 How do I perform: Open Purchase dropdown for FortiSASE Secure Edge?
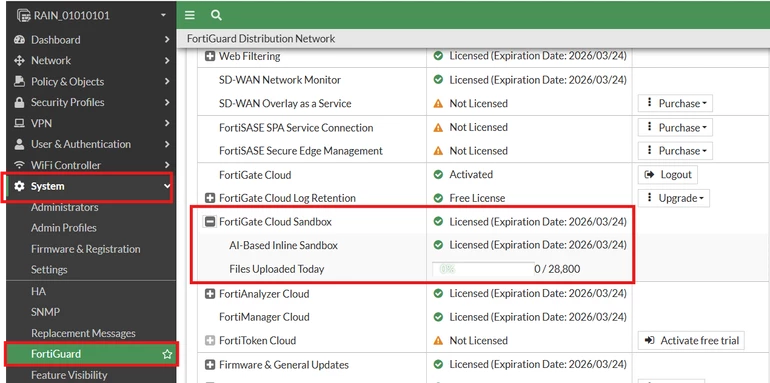tap(675, 151)
